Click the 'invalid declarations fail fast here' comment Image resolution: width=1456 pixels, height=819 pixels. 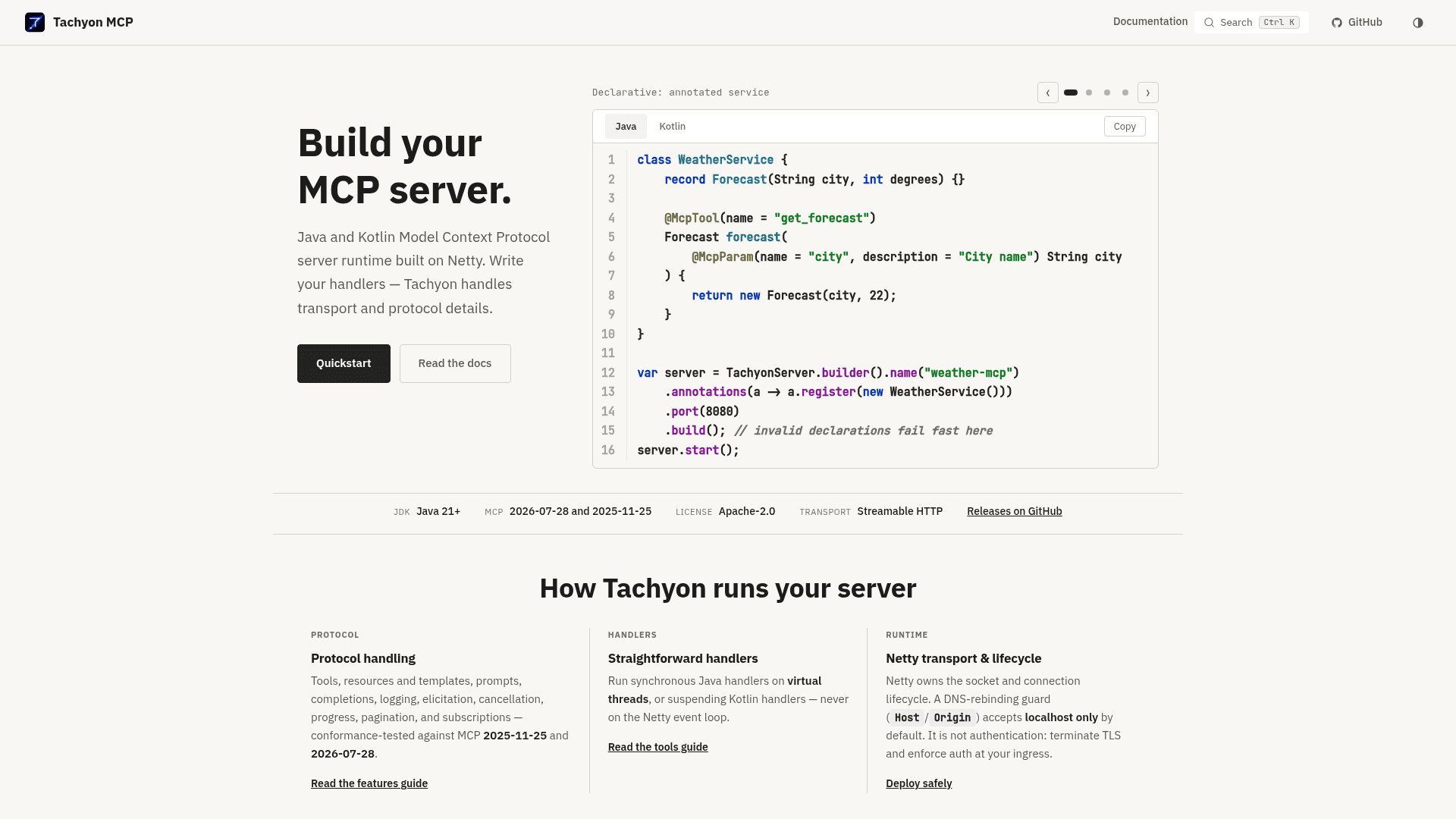pos(864,431)
